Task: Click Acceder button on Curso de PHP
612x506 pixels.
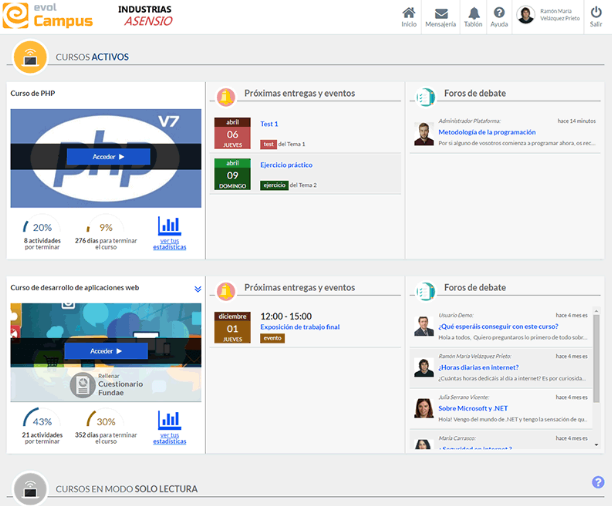Action: [x=108, y=157]
